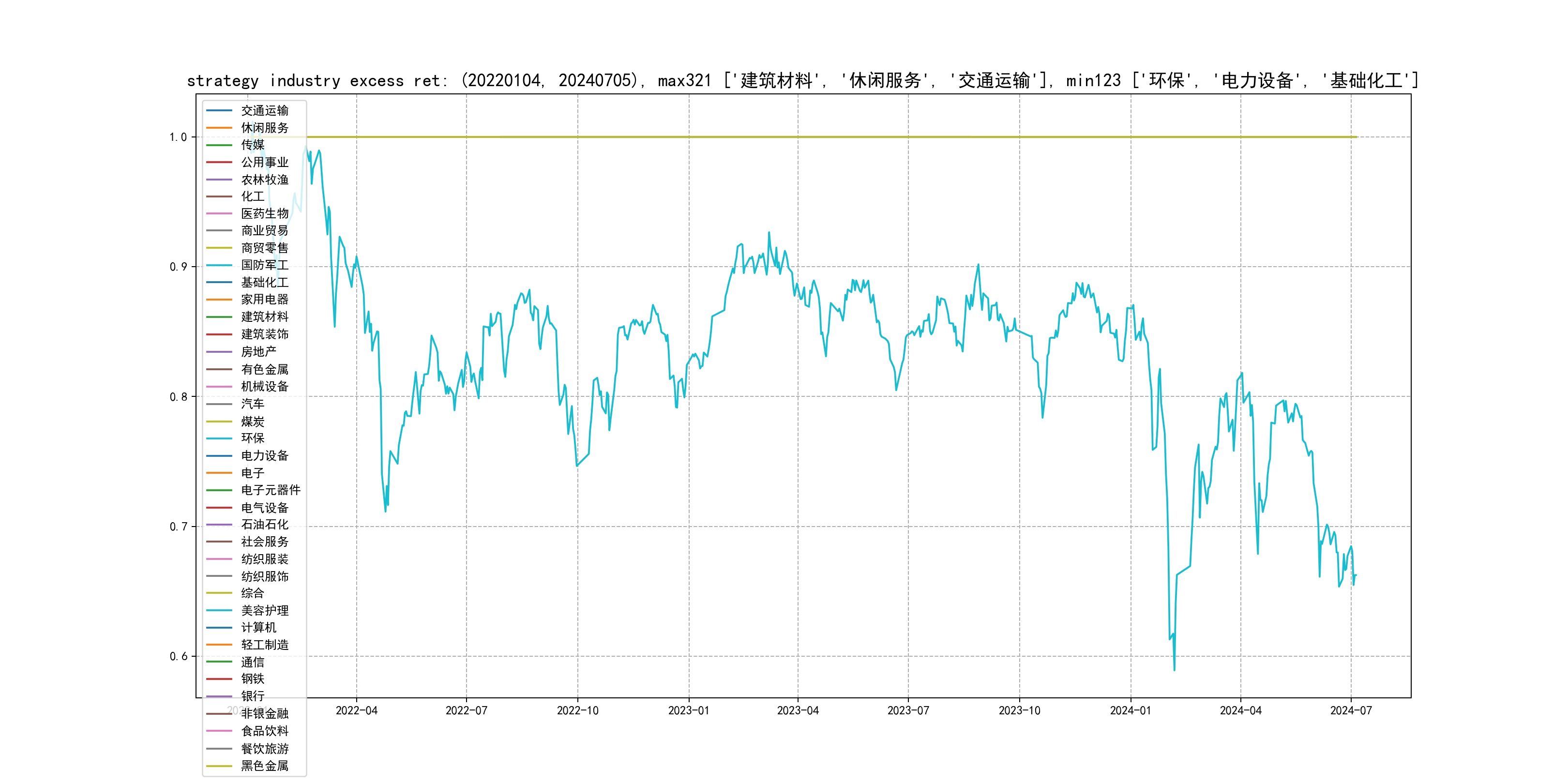Image resolution: width=1568 pixels, height=784 pixels.
Task: Click the 1.0 y-axis tick label
Action: click(x=178, y=137)
